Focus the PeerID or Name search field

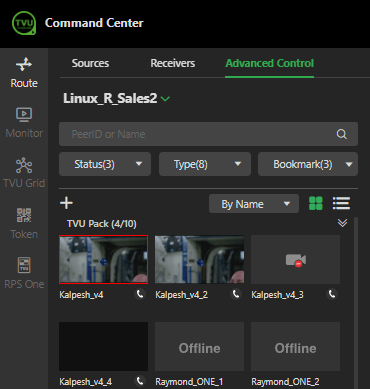(208, 134)
